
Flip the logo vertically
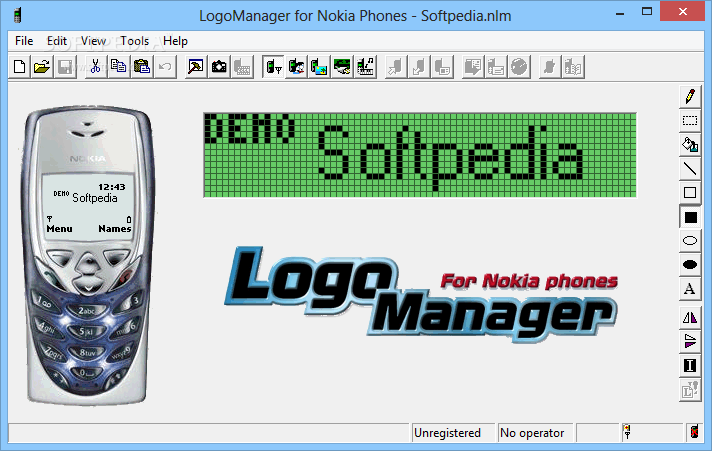coord(690,342)
